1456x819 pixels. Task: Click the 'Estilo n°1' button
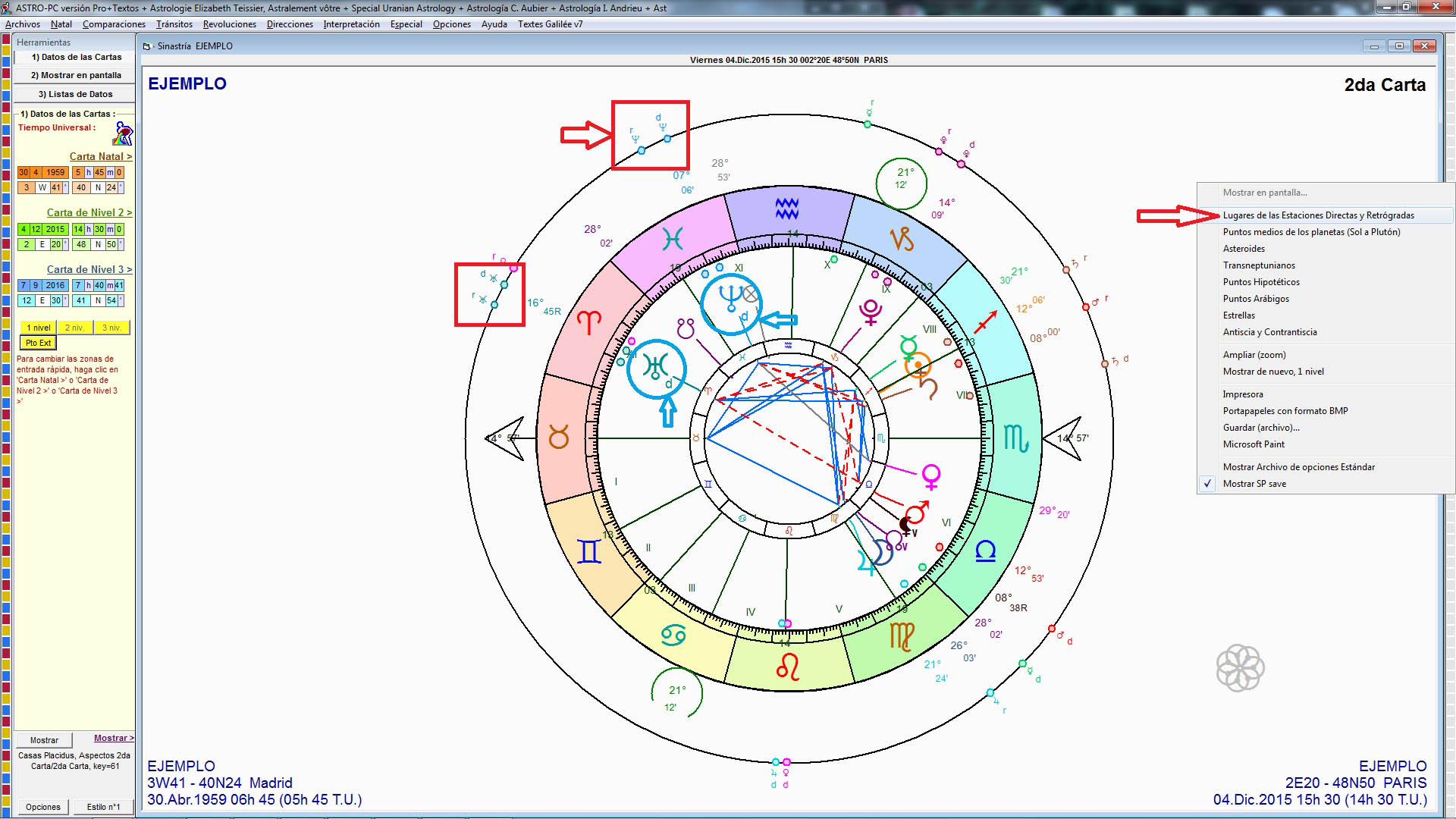(x=103, y=807)
